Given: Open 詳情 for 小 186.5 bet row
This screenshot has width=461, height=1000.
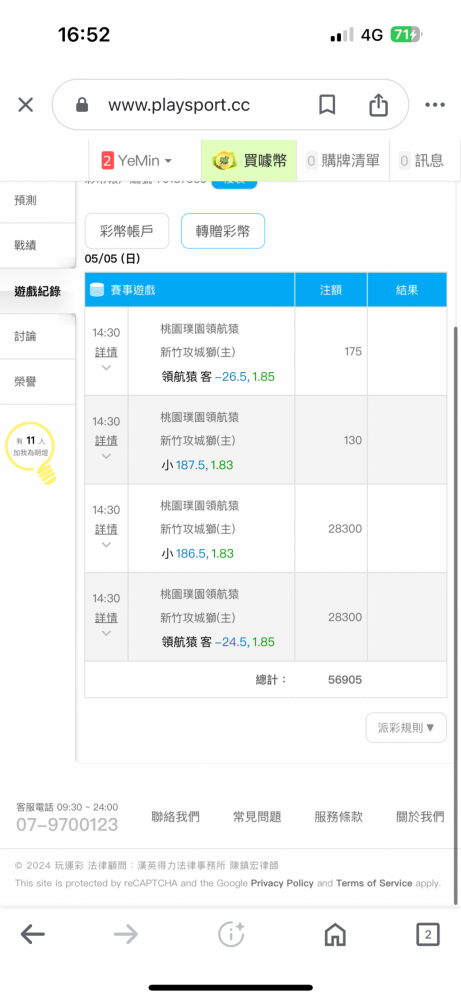Looking at the screenshot, I should coord(106,529).
